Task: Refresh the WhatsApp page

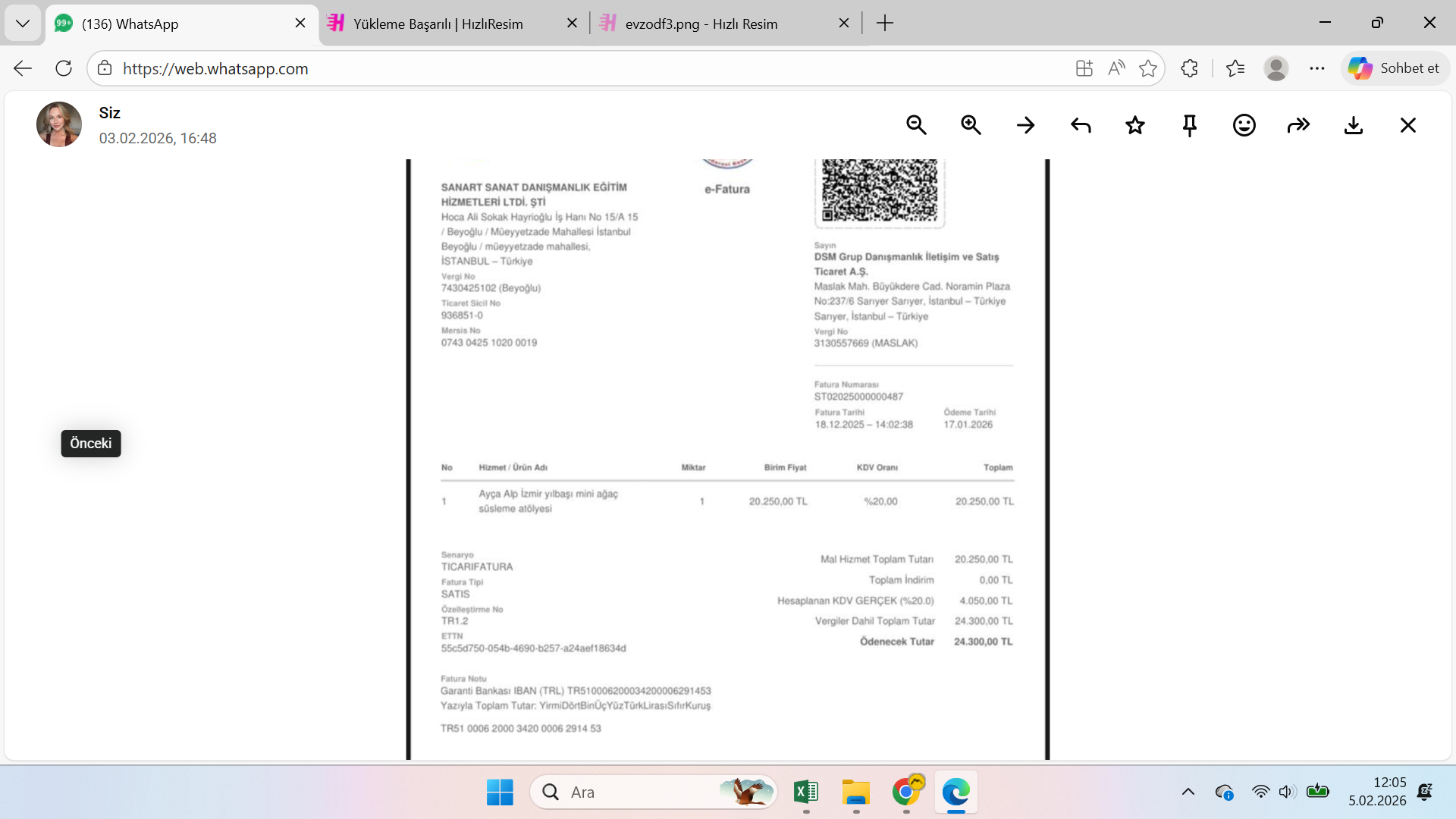Action: [x=64, y=68]
